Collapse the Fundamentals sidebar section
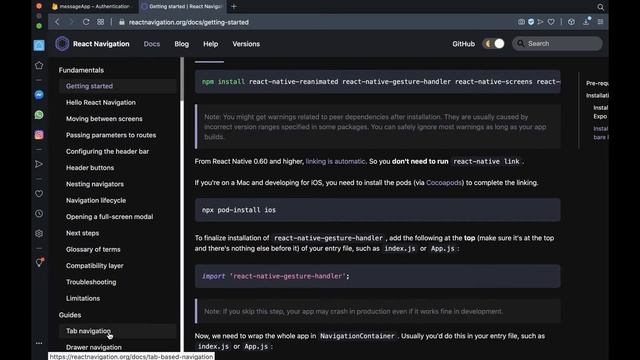640x360 pixels. click(x=81, y=70)
